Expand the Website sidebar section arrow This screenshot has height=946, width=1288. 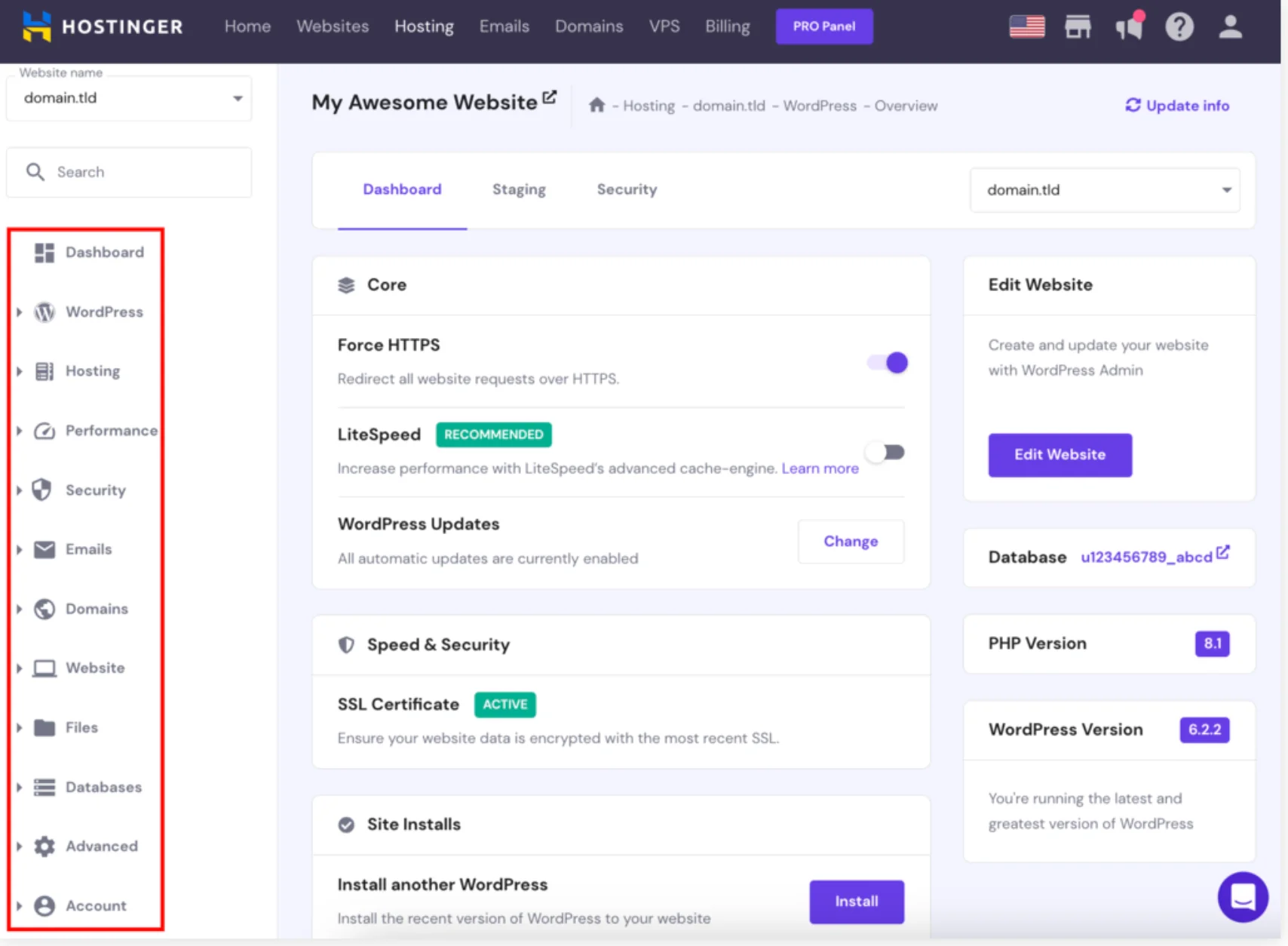[x=19, y=668]
